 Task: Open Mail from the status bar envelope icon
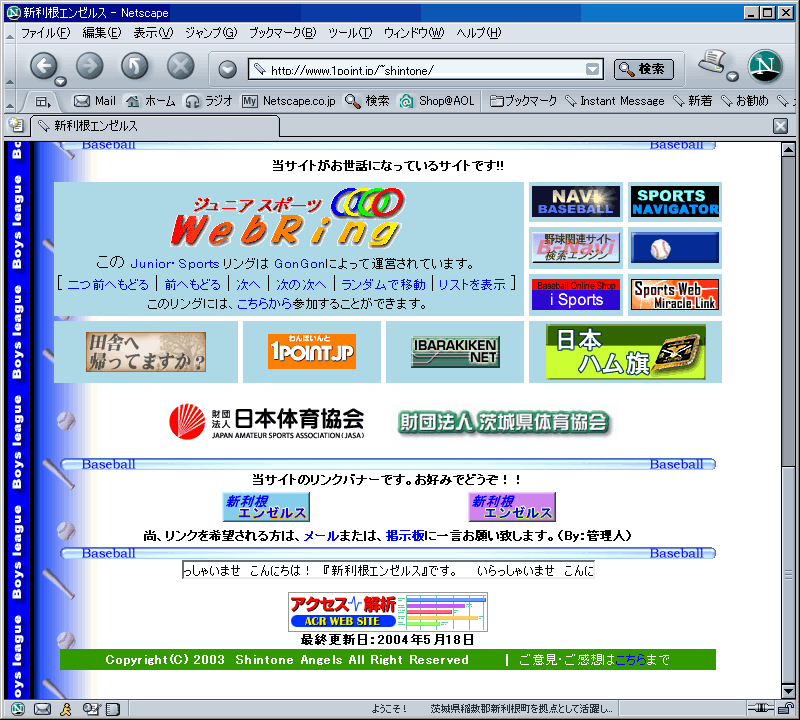click(42, 708)
